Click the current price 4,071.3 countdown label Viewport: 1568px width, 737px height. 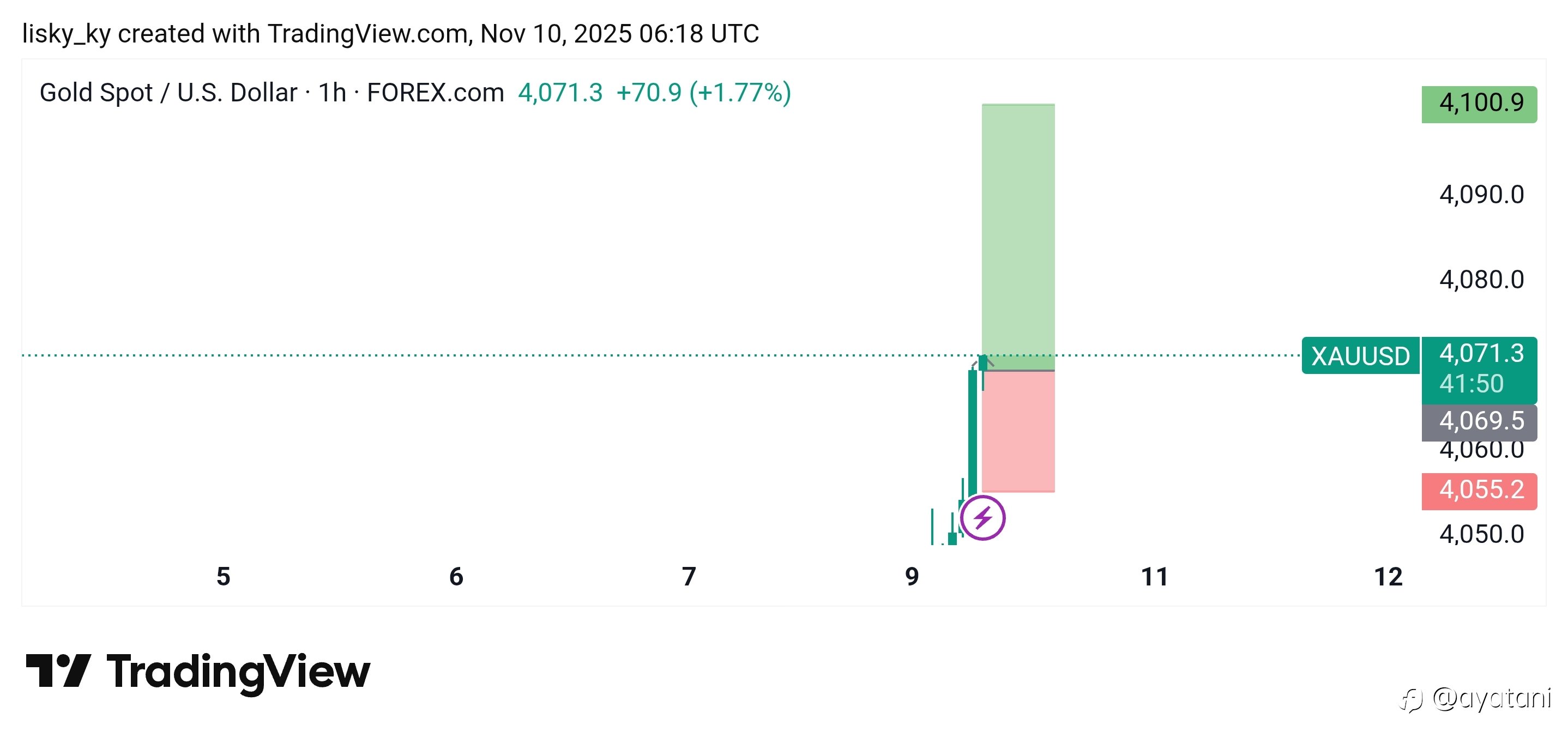tap(1479, 369)
